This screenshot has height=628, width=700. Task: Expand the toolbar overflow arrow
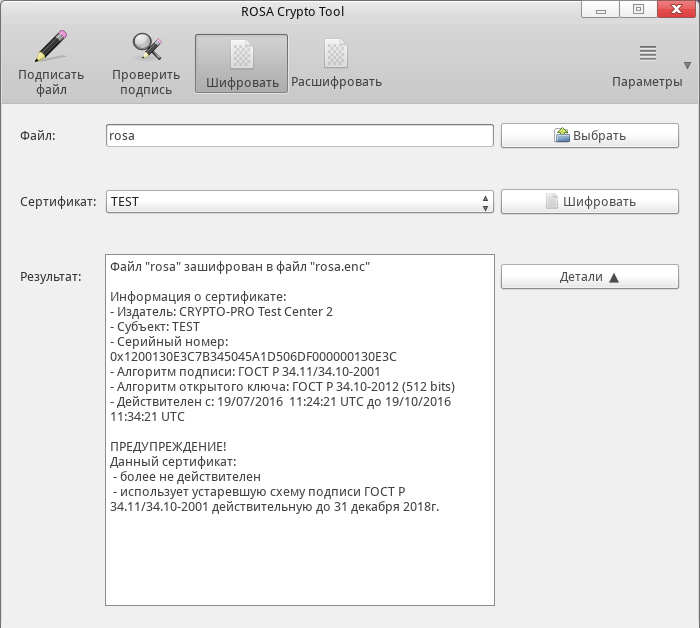(x=688, y=65)
